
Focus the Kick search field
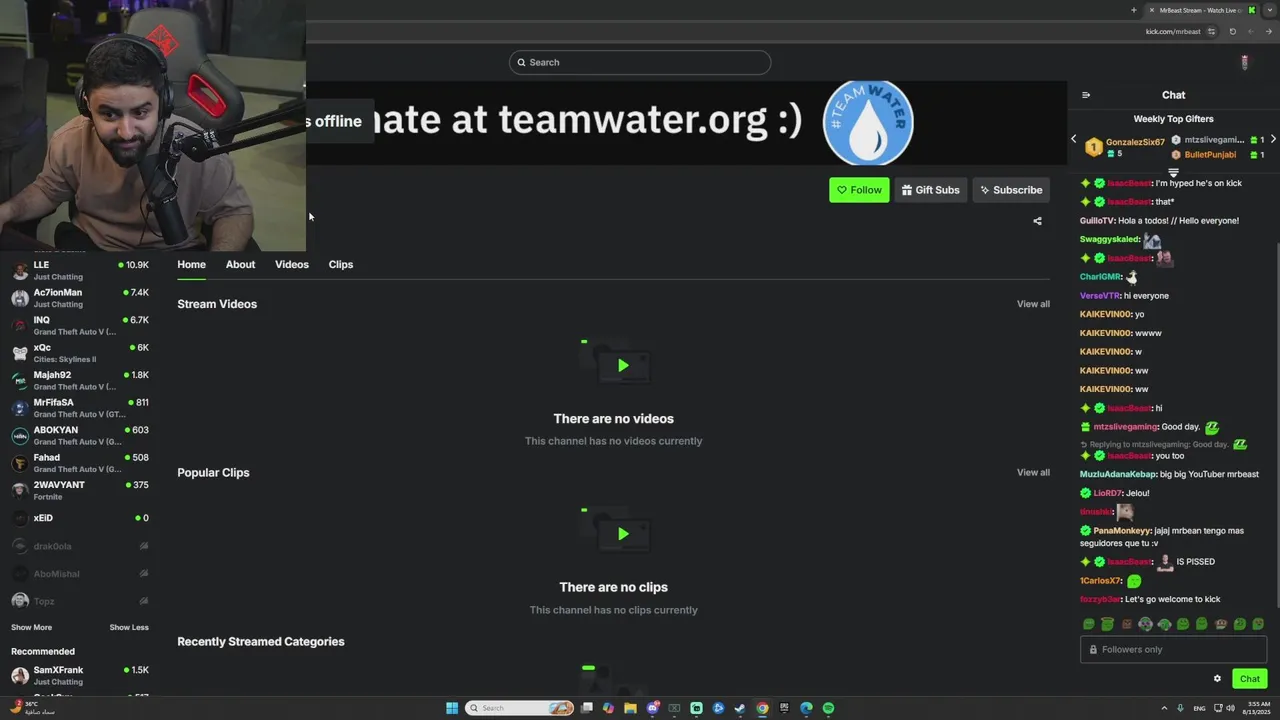[640, 62]
